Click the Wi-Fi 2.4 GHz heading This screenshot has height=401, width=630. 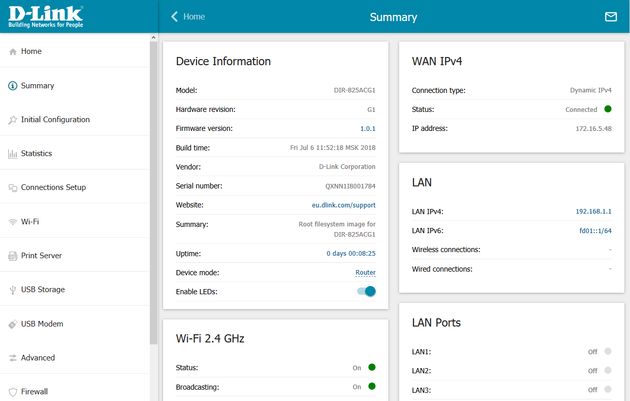pyautogui.click(x=210, y=339)
